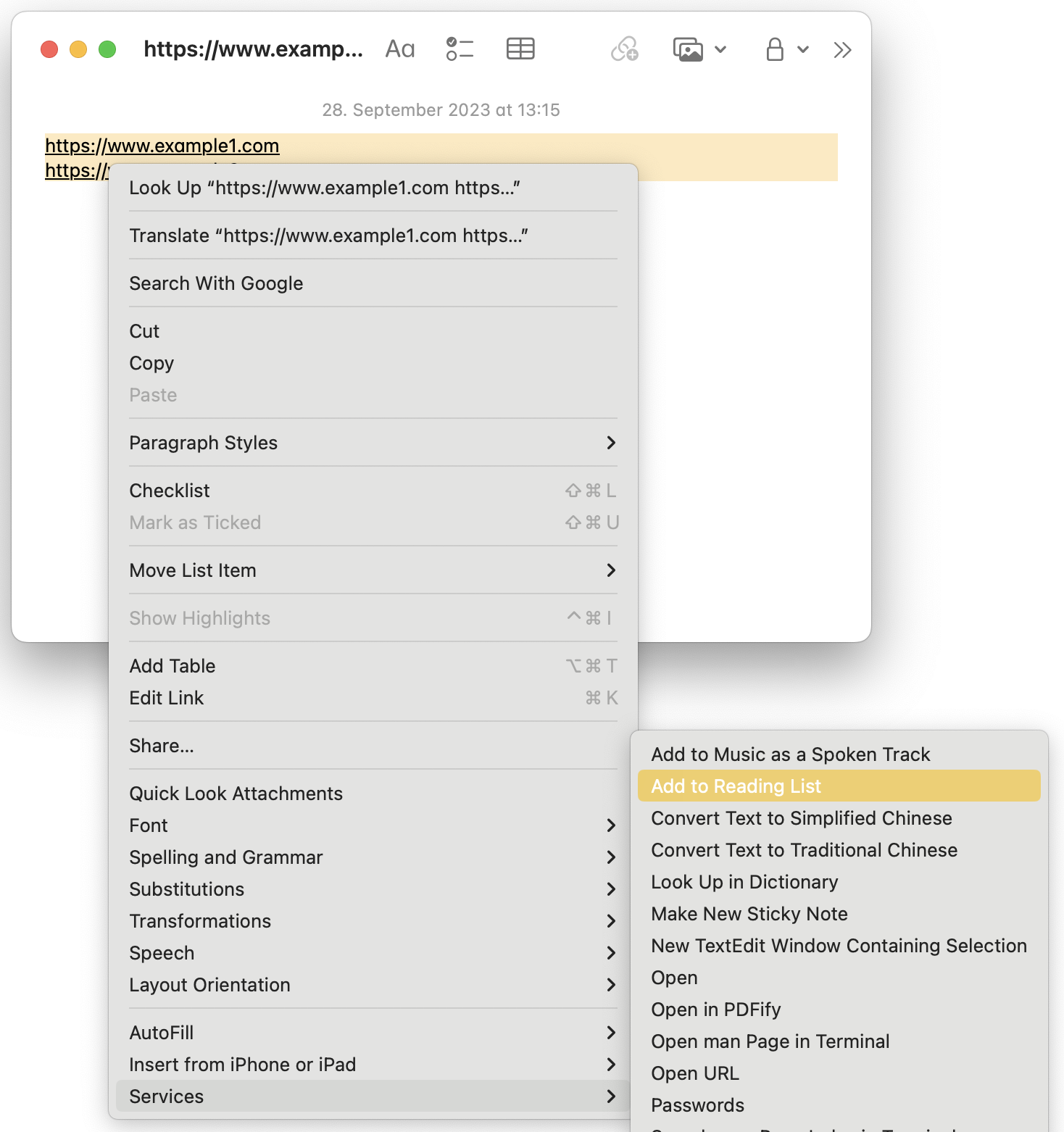Select Convert Text to Simplified Chinese
Screen dimensions: 1064x1132
pos(801,817)
